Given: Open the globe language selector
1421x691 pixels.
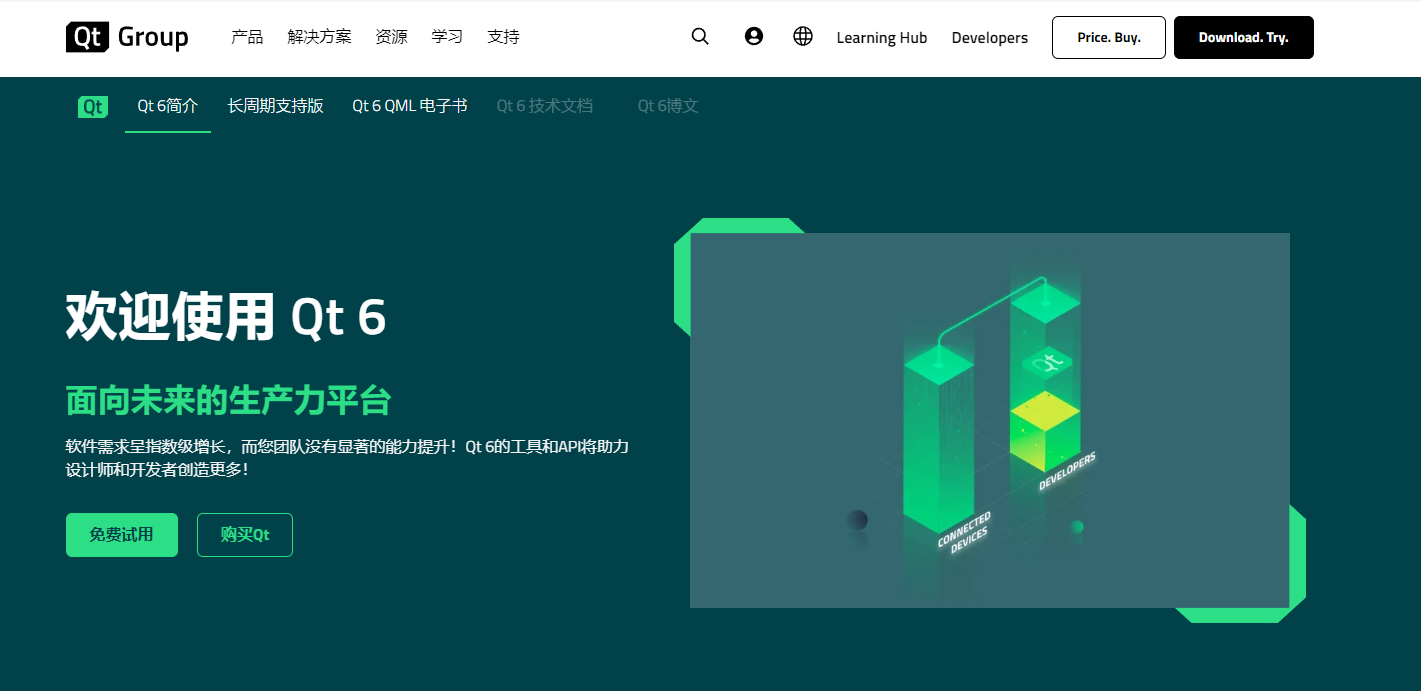Looking at the screenshot, I should click(803, 36).
